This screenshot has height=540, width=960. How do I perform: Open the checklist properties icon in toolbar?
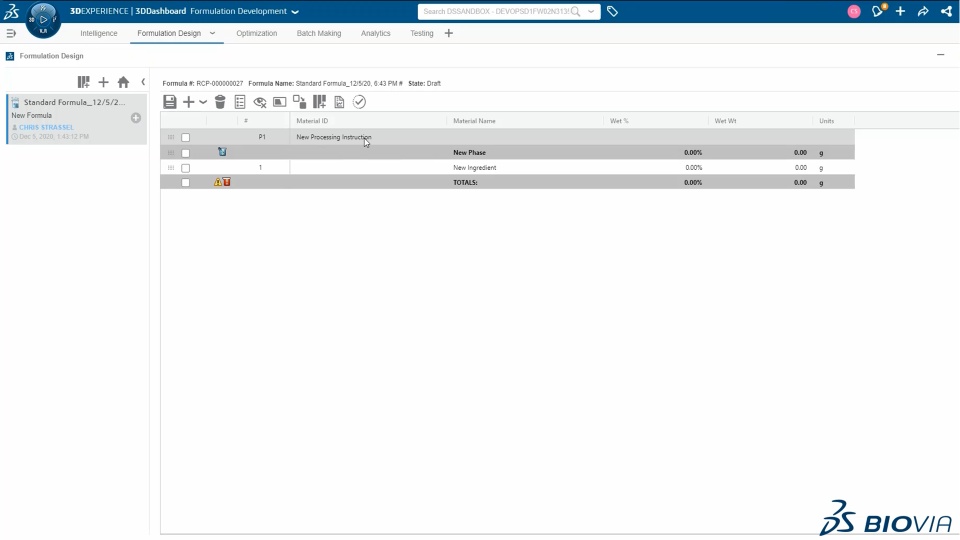240,102
